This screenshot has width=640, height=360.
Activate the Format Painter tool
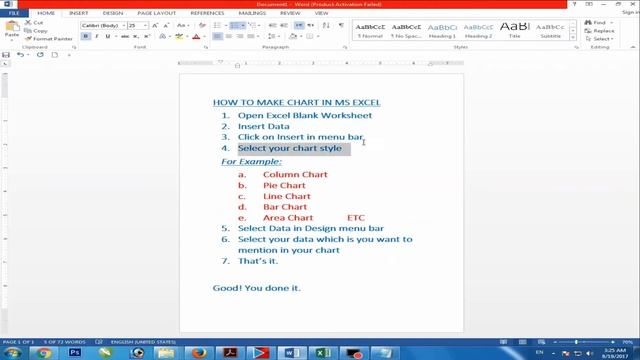(x=48, y=39)
